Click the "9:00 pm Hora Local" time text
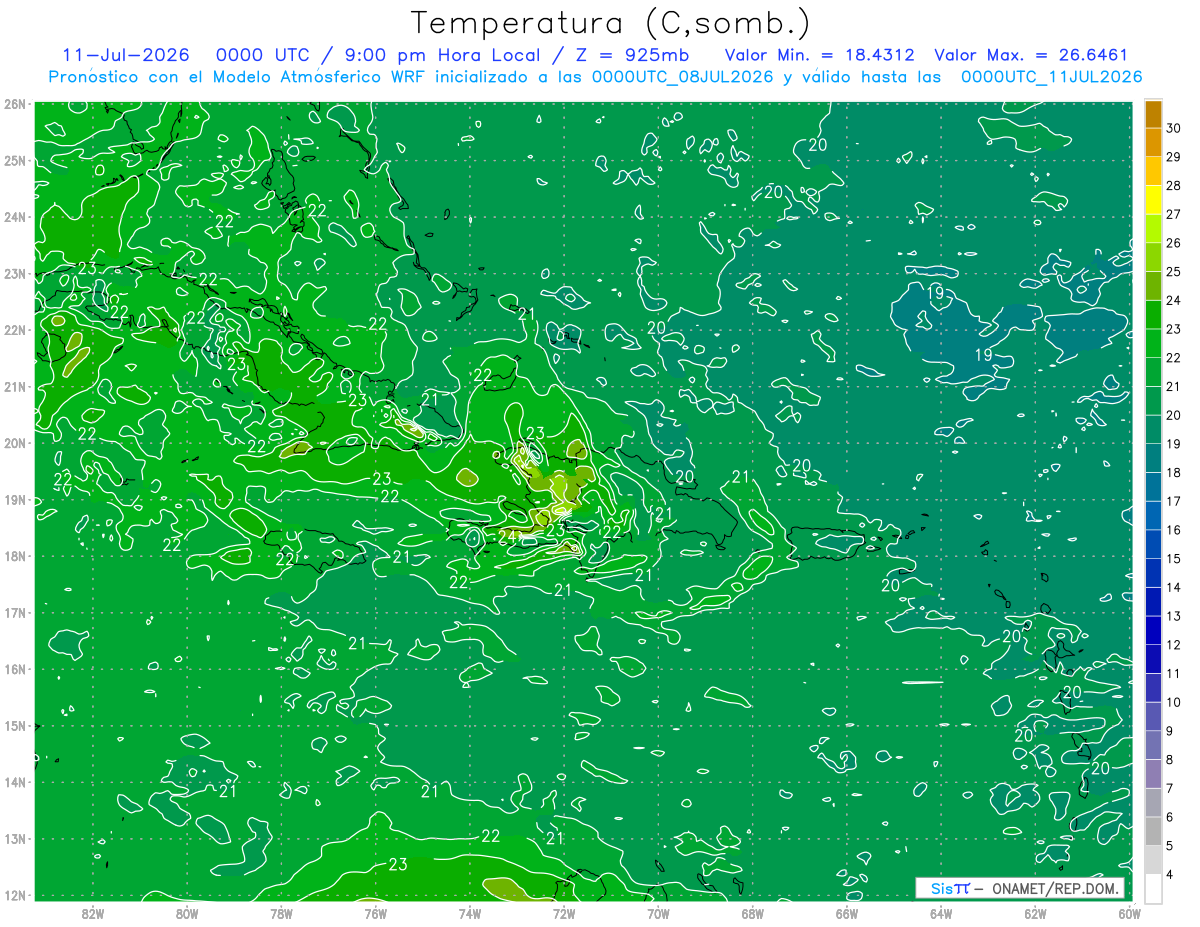This screenshot has height=927, width=1200. point(441,55)
